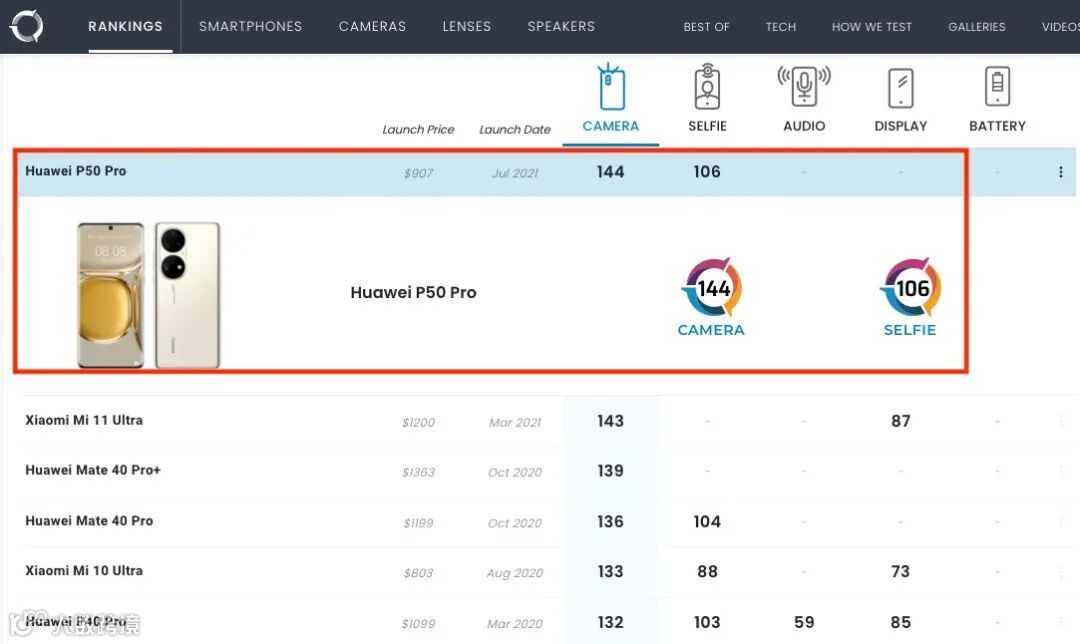
Task: Open the Rankings tab
Action: click(x=125, y=26)
